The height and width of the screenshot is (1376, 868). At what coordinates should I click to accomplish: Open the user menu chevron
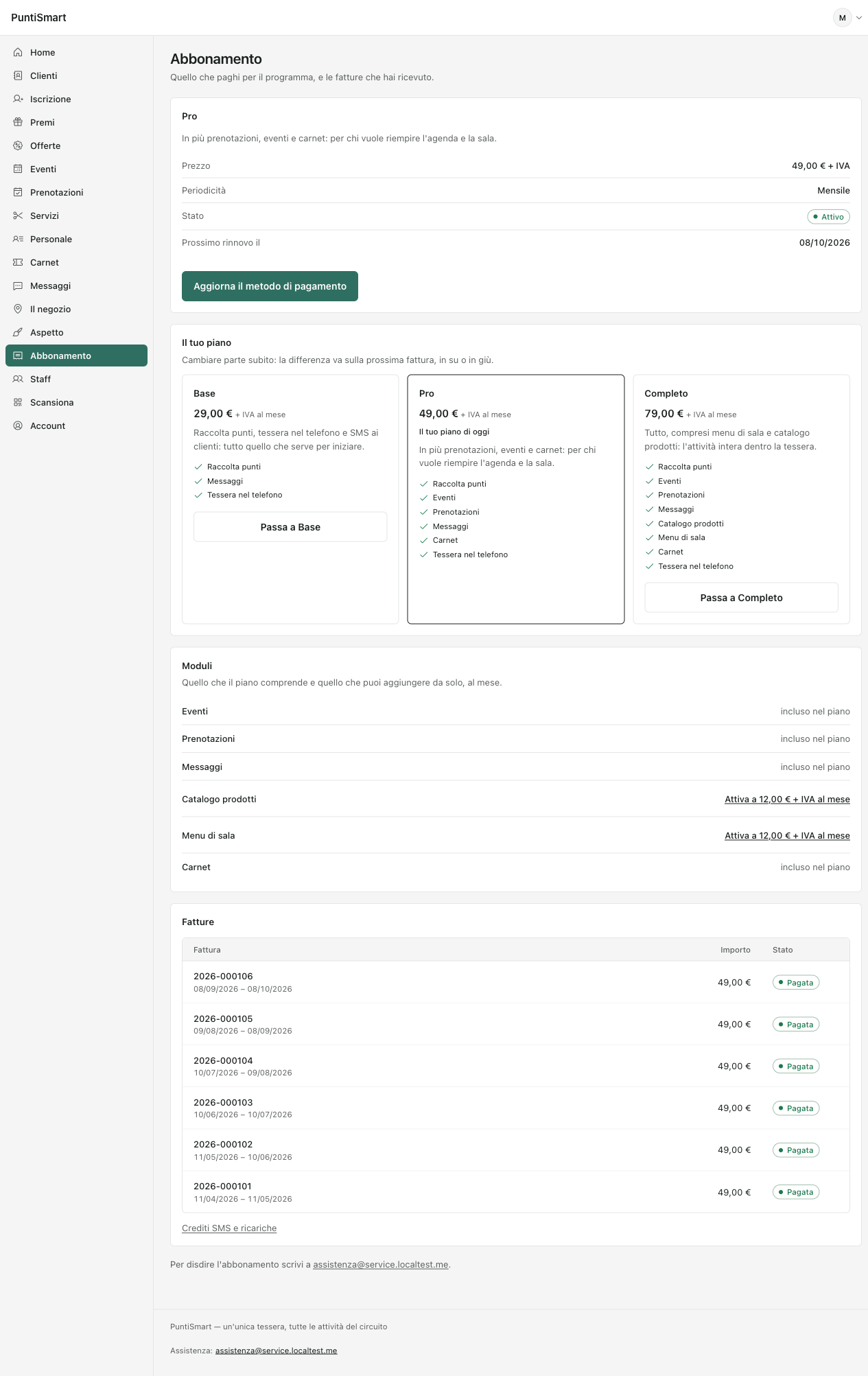click(x=859, y=18)
